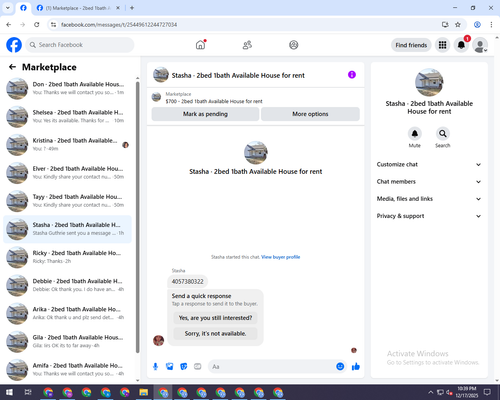Open the purple conversation information icon
Screen dimensions: 500x400
(x=352, y=75)
